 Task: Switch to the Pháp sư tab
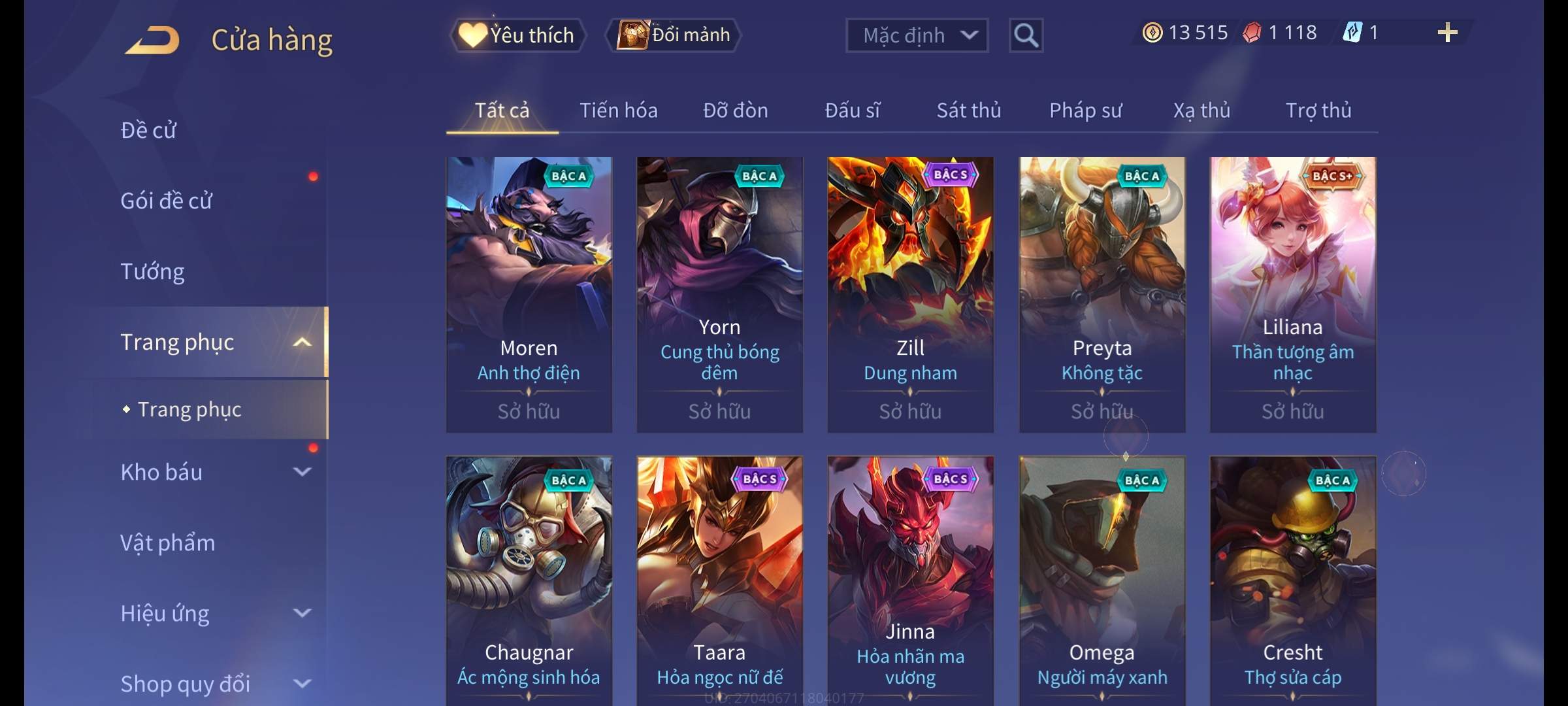(1086, 110)
